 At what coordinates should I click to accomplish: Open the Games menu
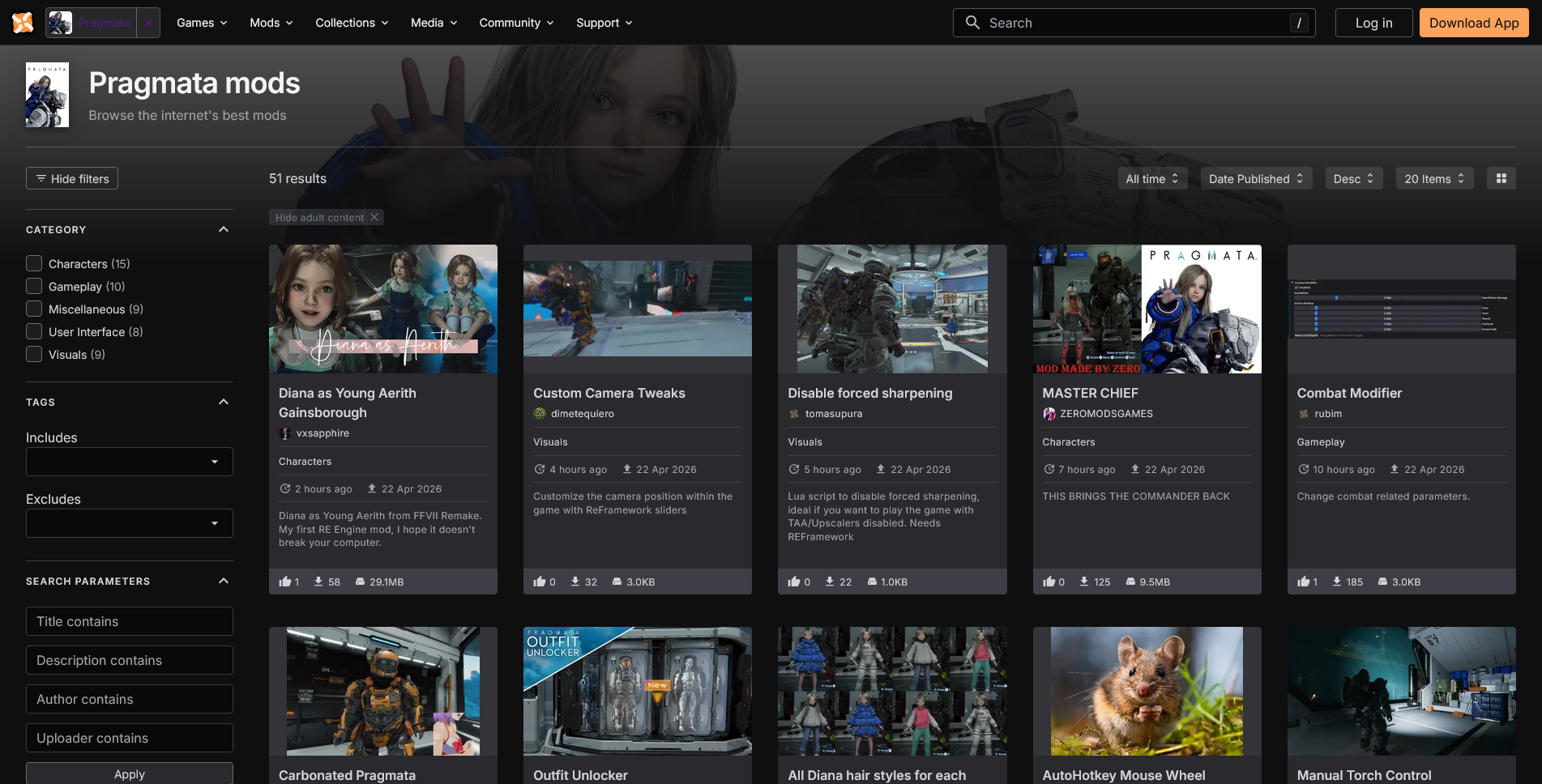[x=202, y=23]
